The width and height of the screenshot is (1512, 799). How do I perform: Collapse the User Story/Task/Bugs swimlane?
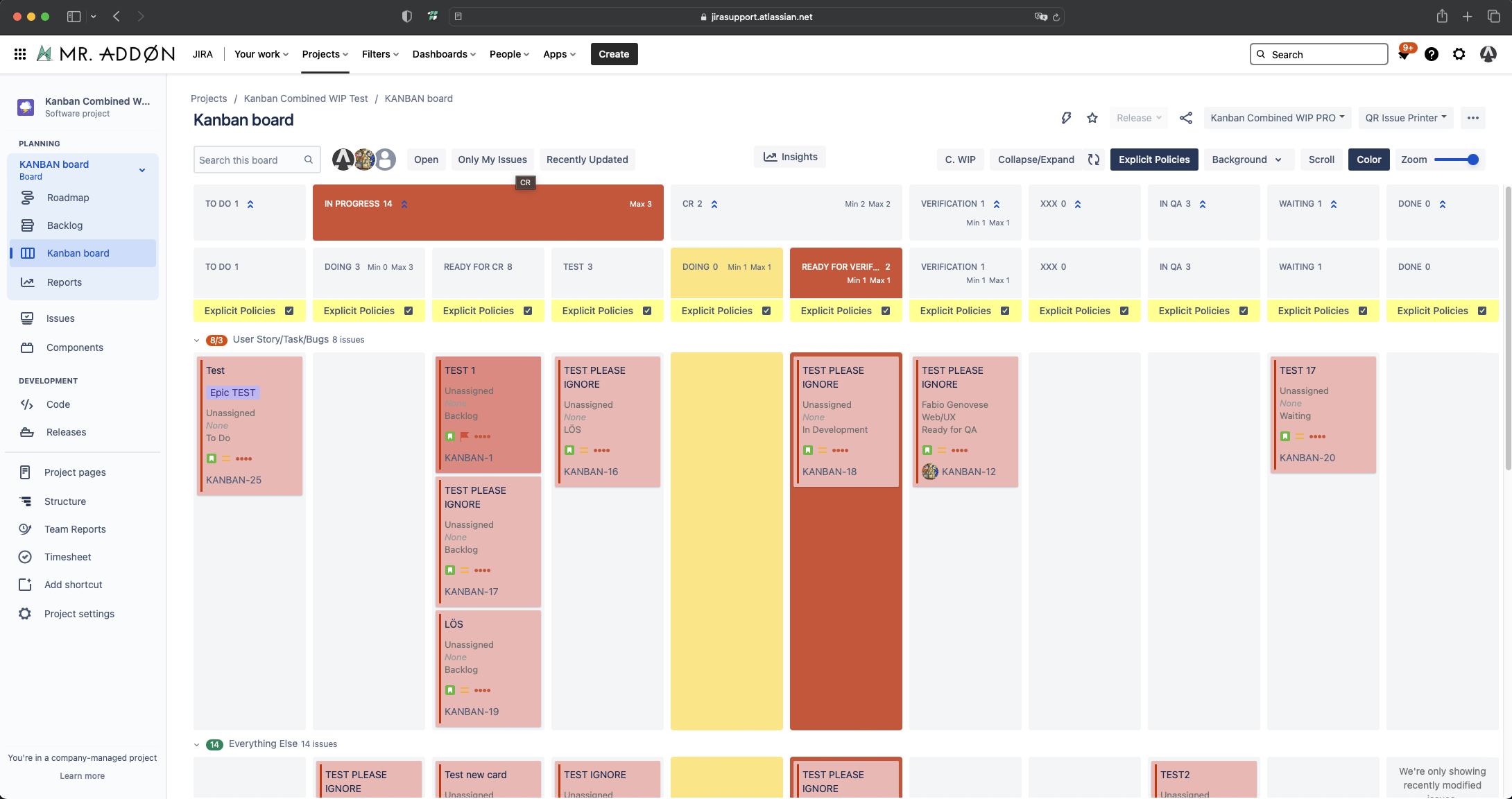point(196,340)
